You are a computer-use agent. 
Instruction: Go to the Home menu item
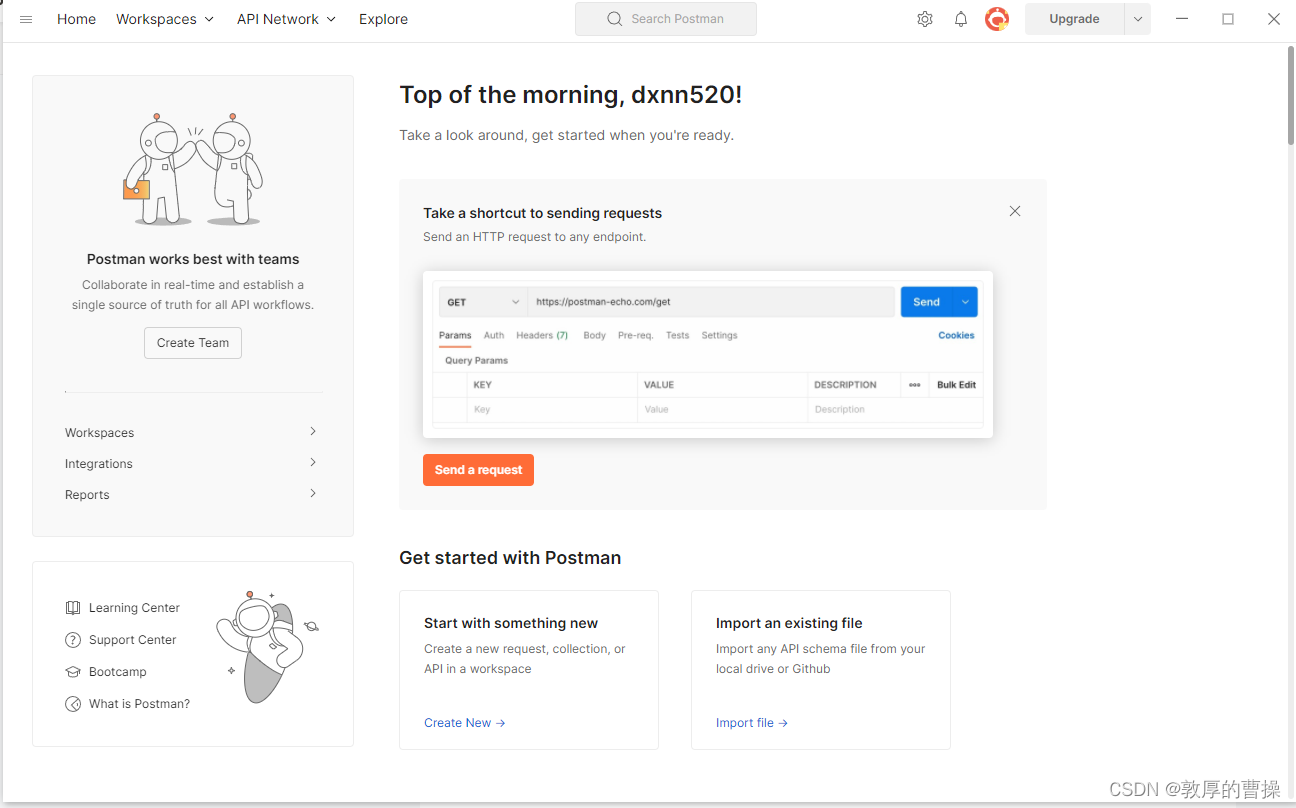[77, 19]
